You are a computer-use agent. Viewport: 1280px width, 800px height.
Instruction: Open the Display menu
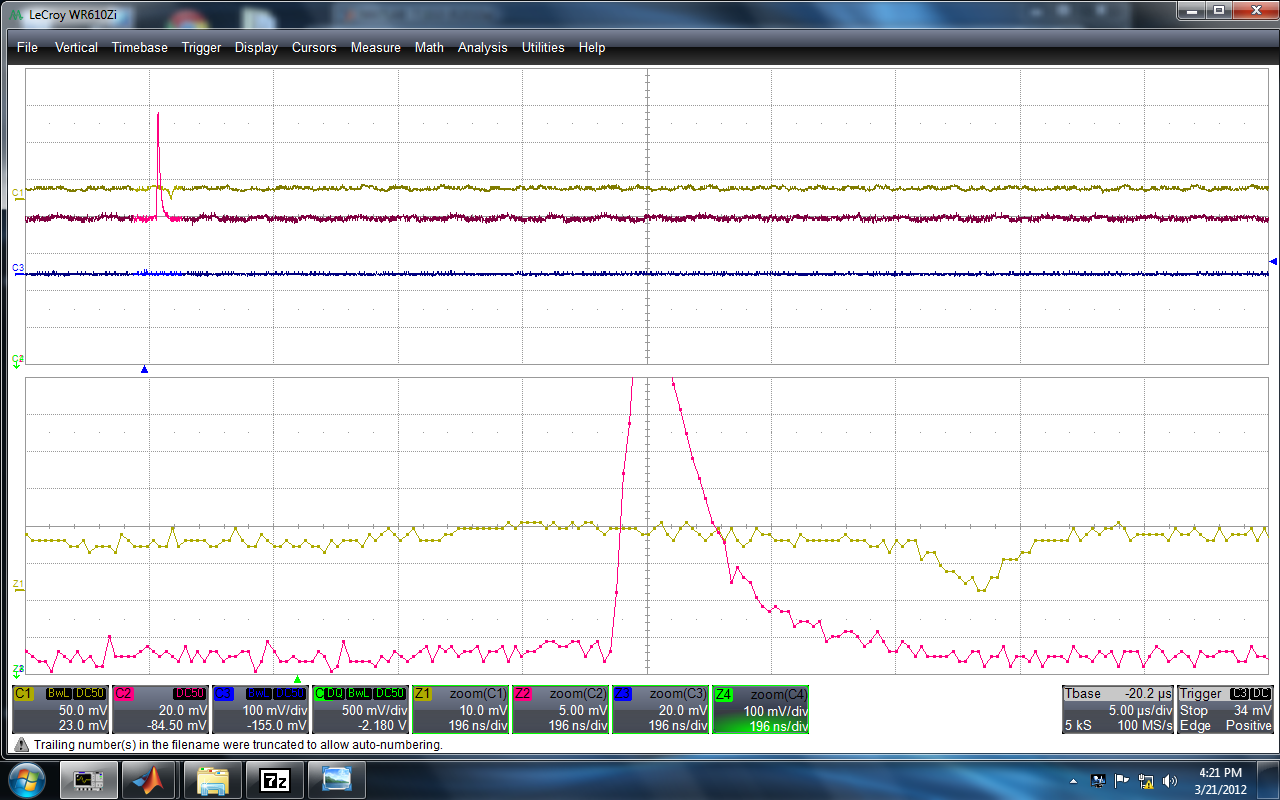pos(256,47)
